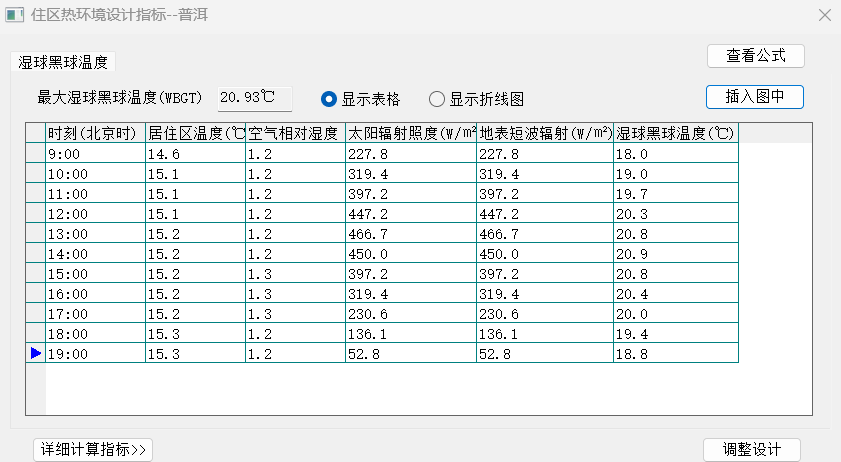Image resolution: width=841 pixels, height=462 pixels.
Task: Click the 时刻(北京时) column header
Action: pos(95,133)
